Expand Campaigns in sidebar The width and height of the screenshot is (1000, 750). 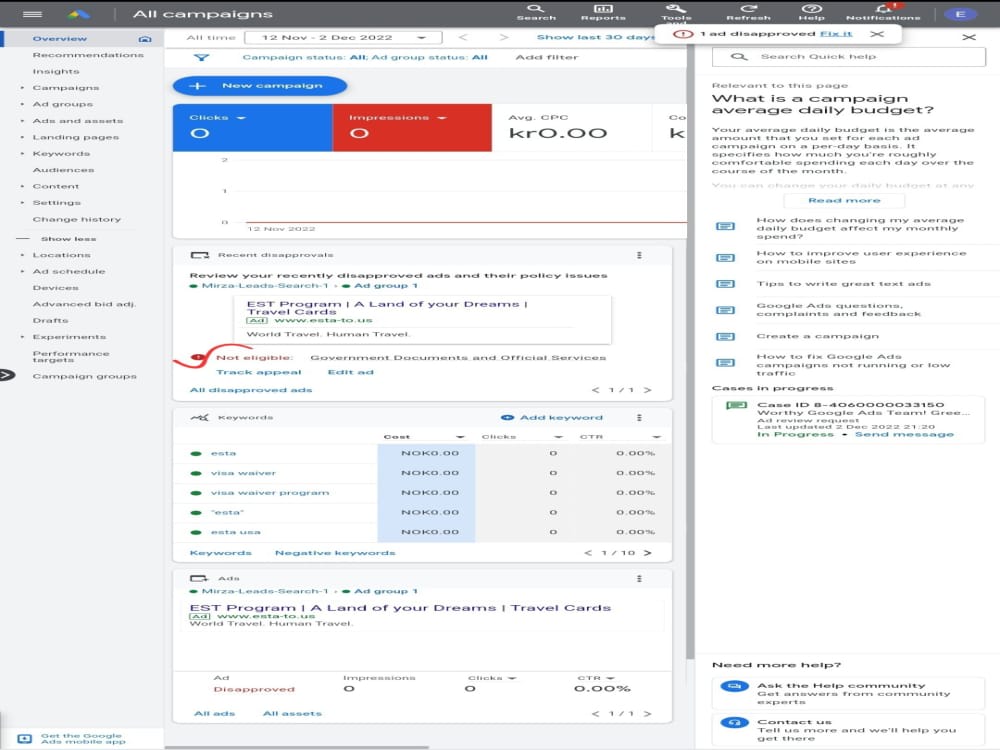click(22, 88)
